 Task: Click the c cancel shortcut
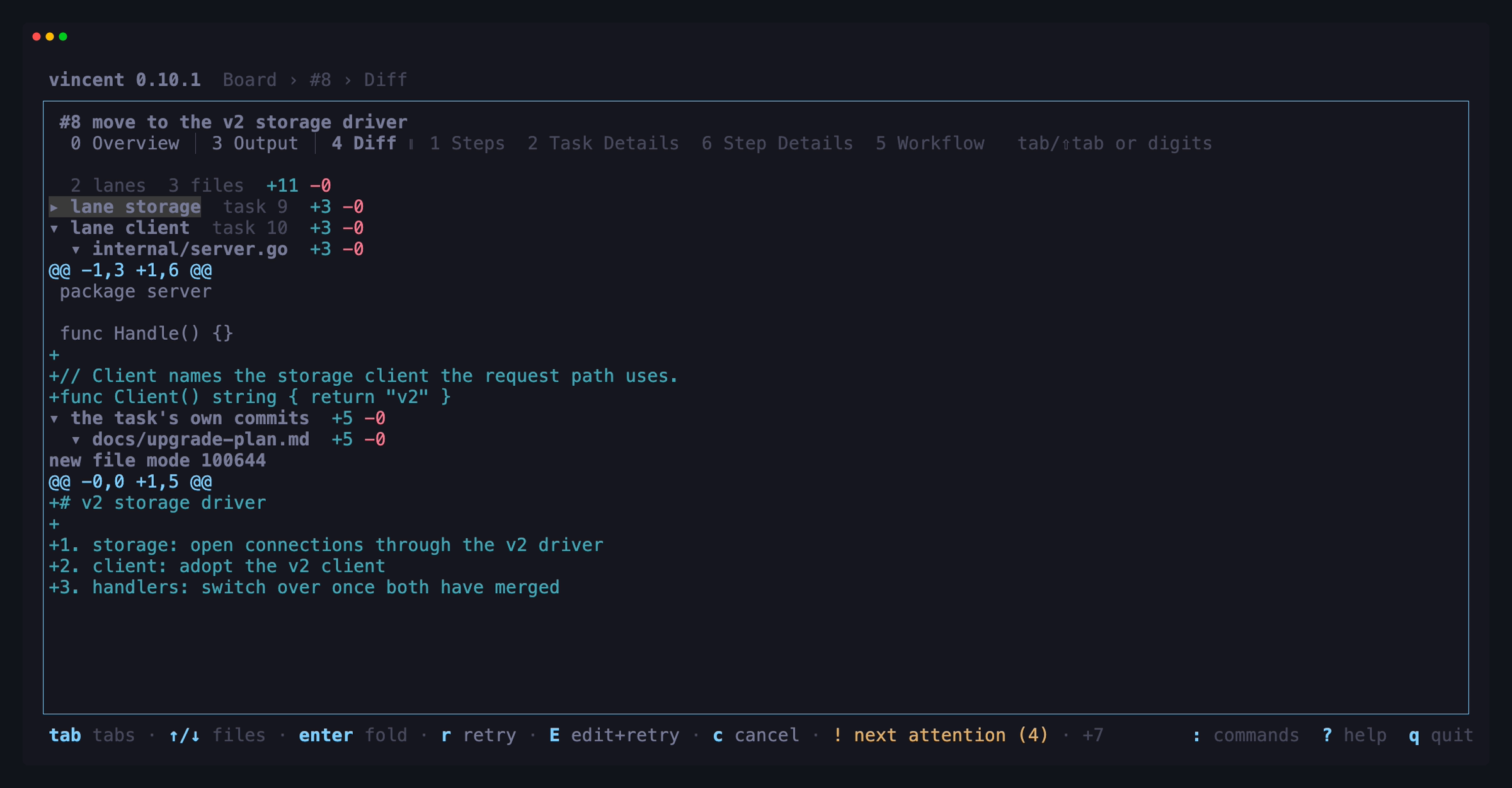click(756, 736)
